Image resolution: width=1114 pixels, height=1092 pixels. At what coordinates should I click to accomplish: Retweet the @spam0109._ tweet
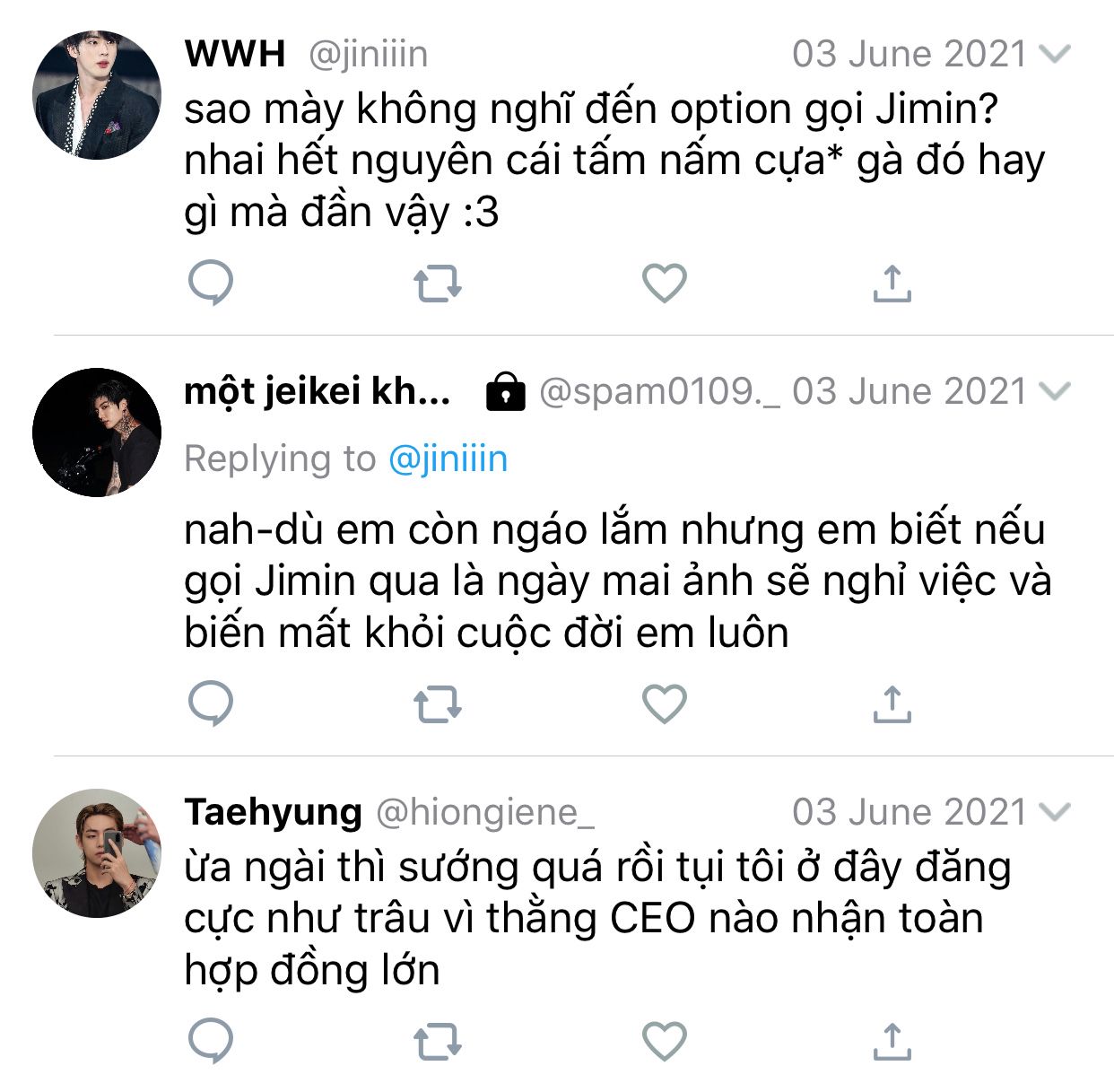438,704
